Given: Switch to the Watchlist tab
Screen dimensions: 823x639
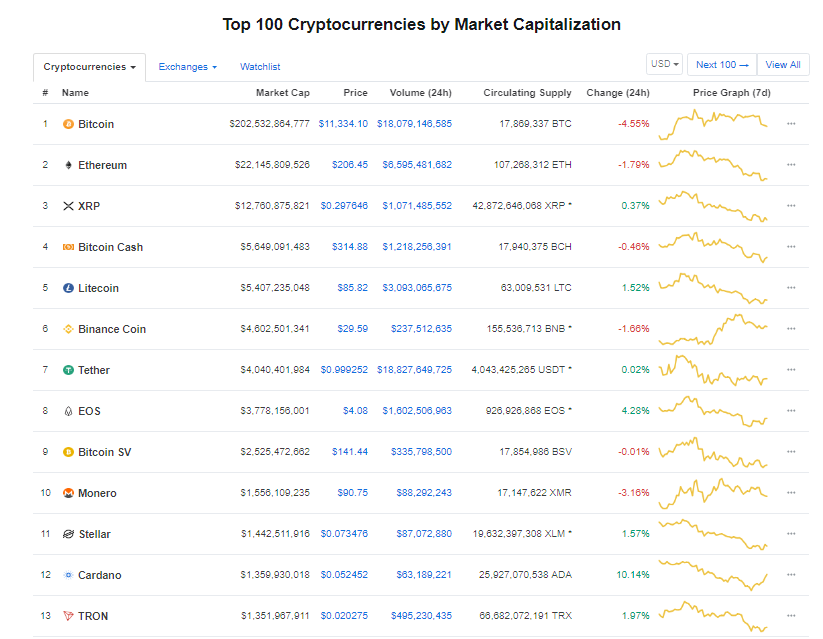Looking at the screenshot, I should [x=260, y=67].
